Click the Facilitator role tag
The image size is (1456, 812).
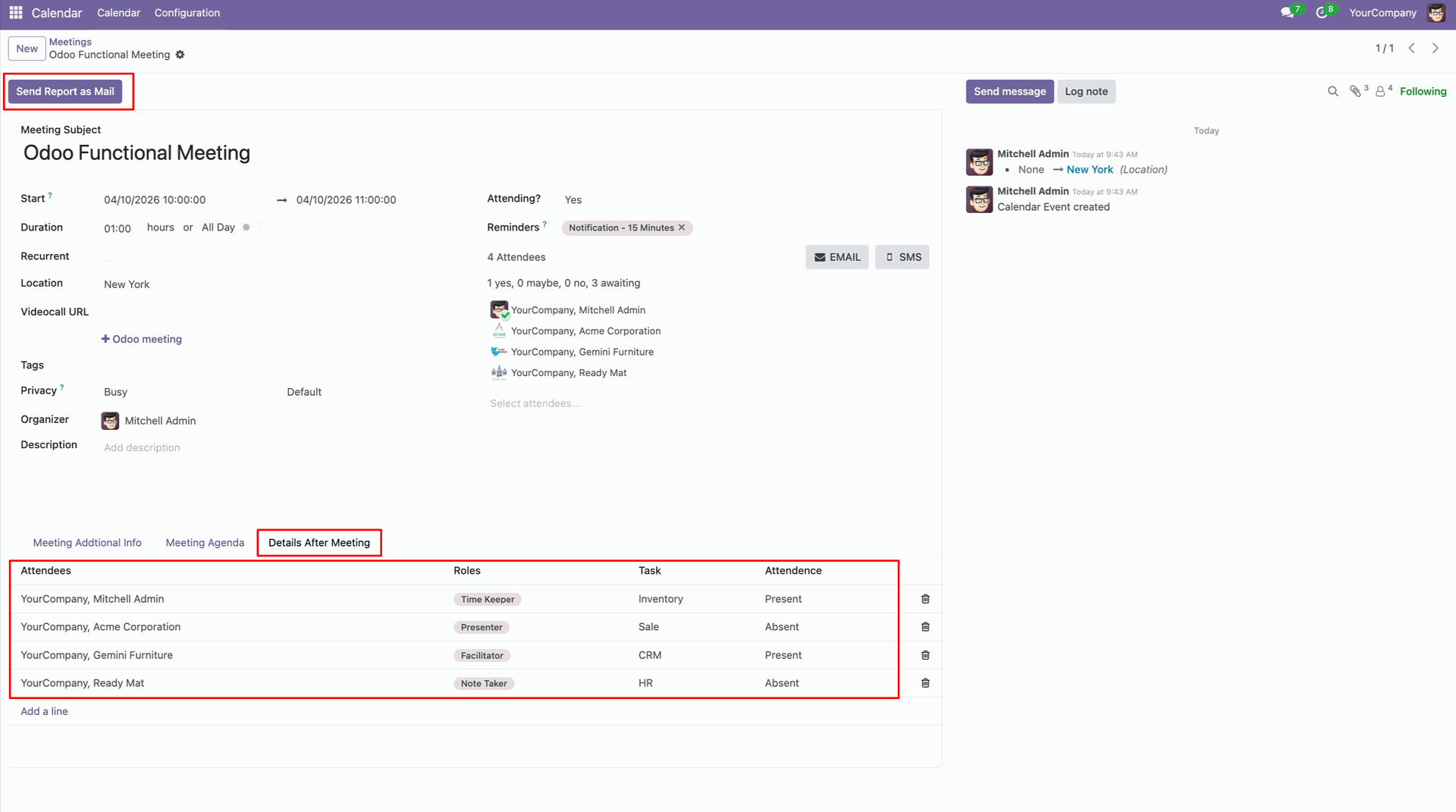coord(482,655)
